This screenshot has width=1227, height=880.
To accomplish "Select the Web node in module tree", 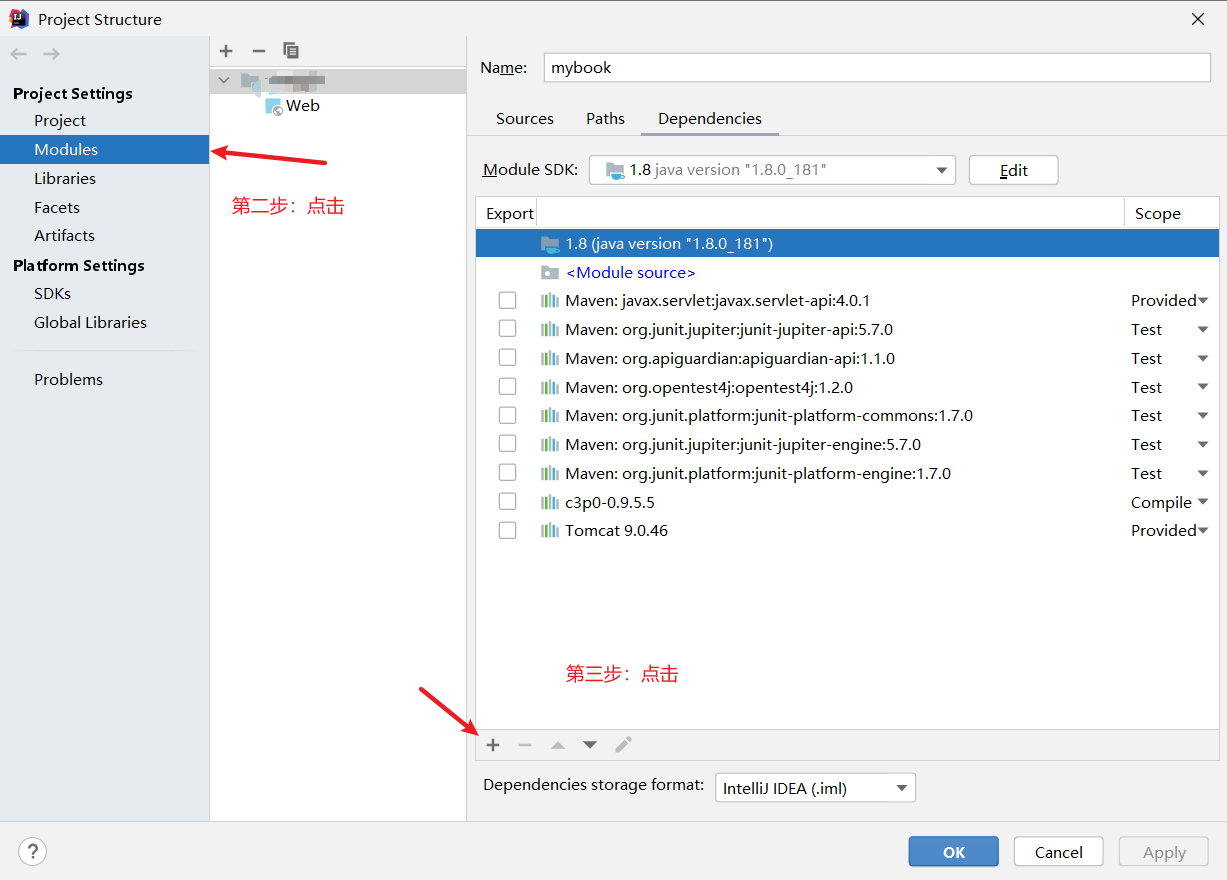I will point(303,106).
